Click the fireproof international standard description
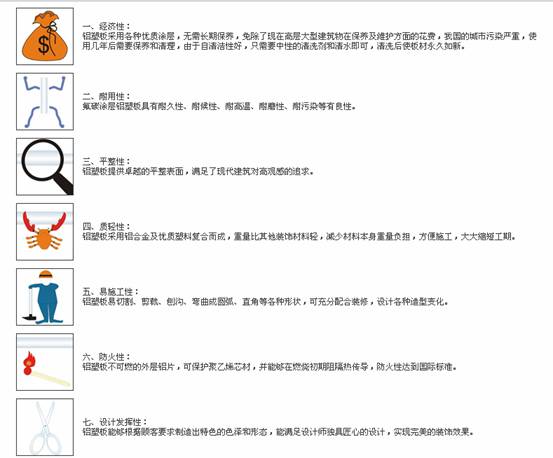This screenshot has width=553, height=458. coord(270,367)
